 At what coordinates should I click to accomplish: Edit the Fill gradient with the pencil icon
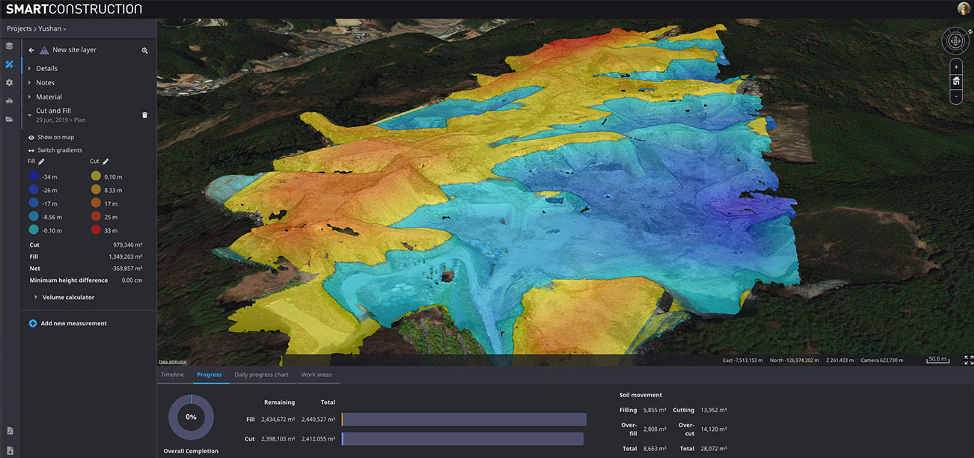click(41, 161)
